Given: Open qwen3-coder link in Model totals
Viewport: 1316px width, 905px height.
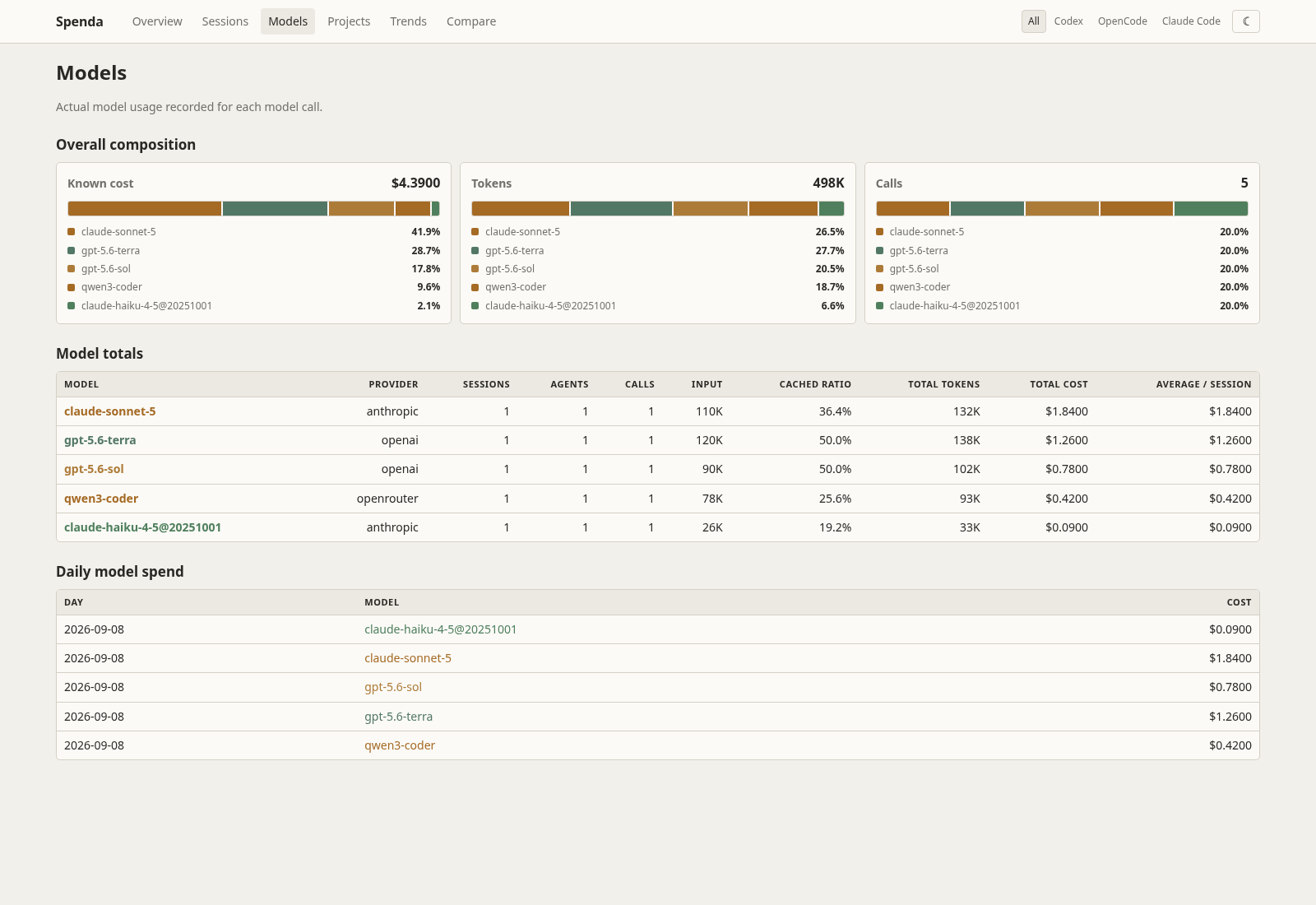Looking at the screenshot, I should (101, 499).
